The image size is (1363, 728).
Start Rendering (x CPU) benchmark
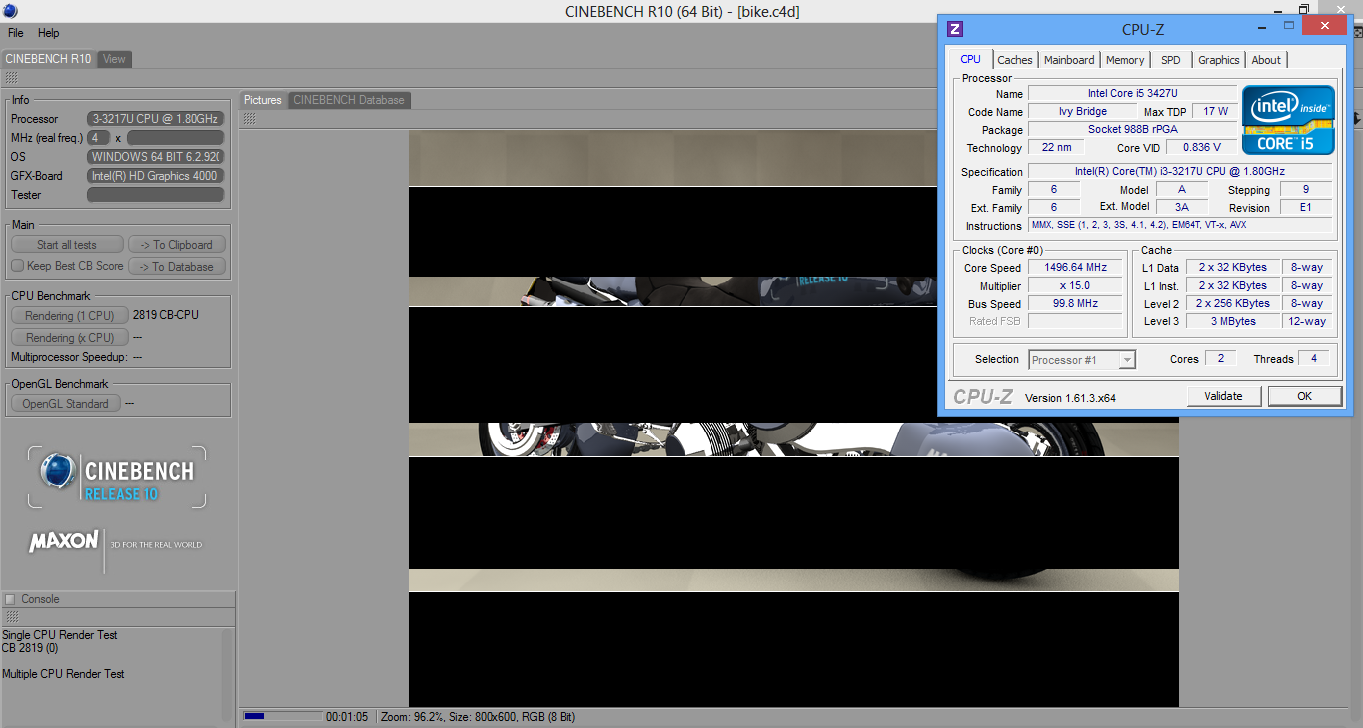coord(70,338)
